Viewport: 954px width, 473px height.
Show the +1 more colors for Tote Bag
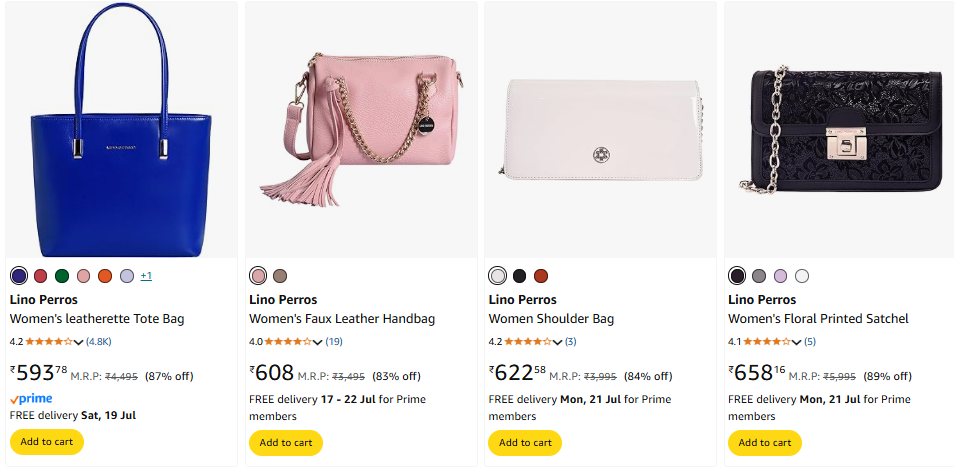click(146, 276)
